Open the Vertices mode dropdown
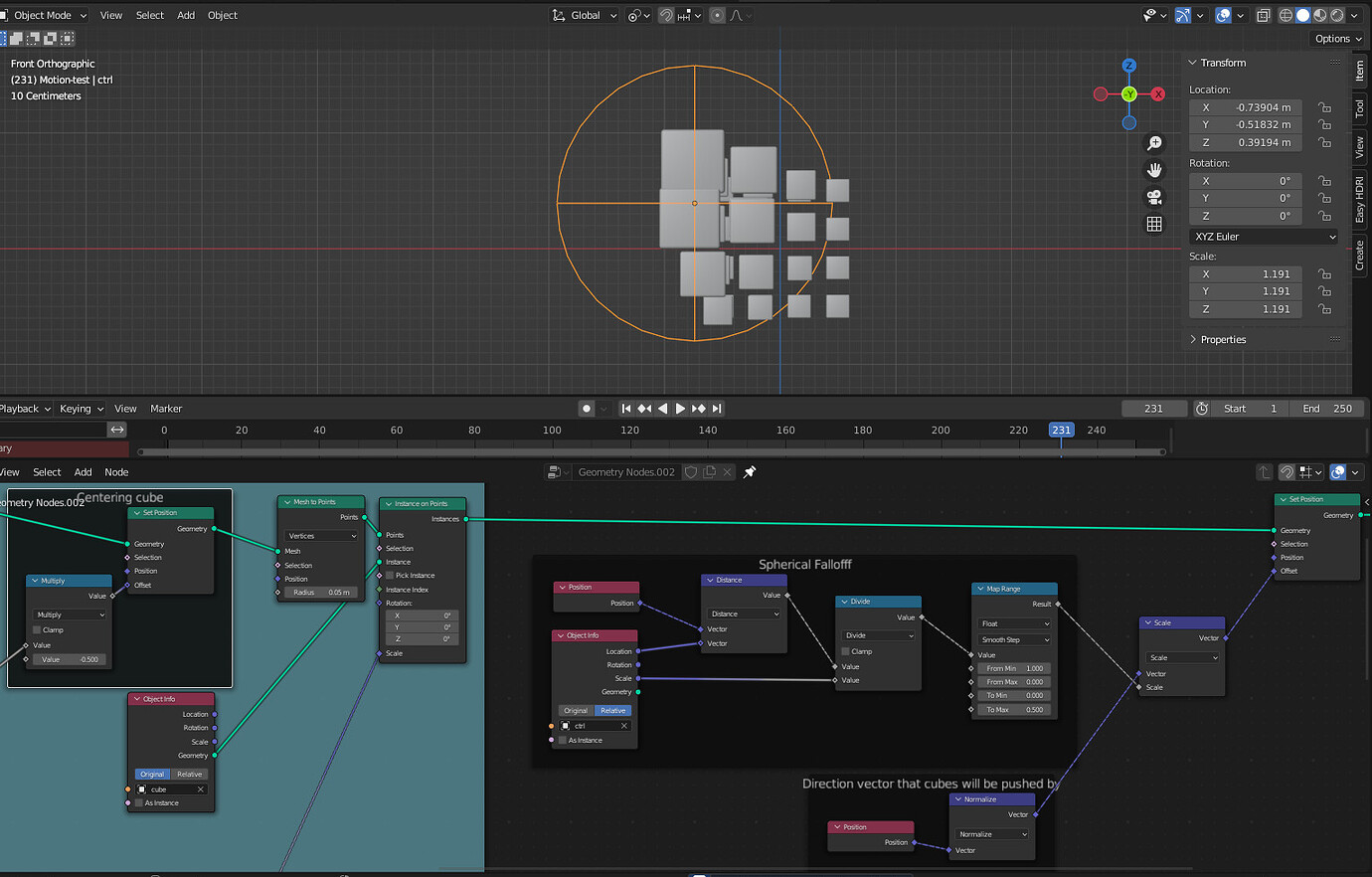1372x877 pixels. tap(321, 536)
